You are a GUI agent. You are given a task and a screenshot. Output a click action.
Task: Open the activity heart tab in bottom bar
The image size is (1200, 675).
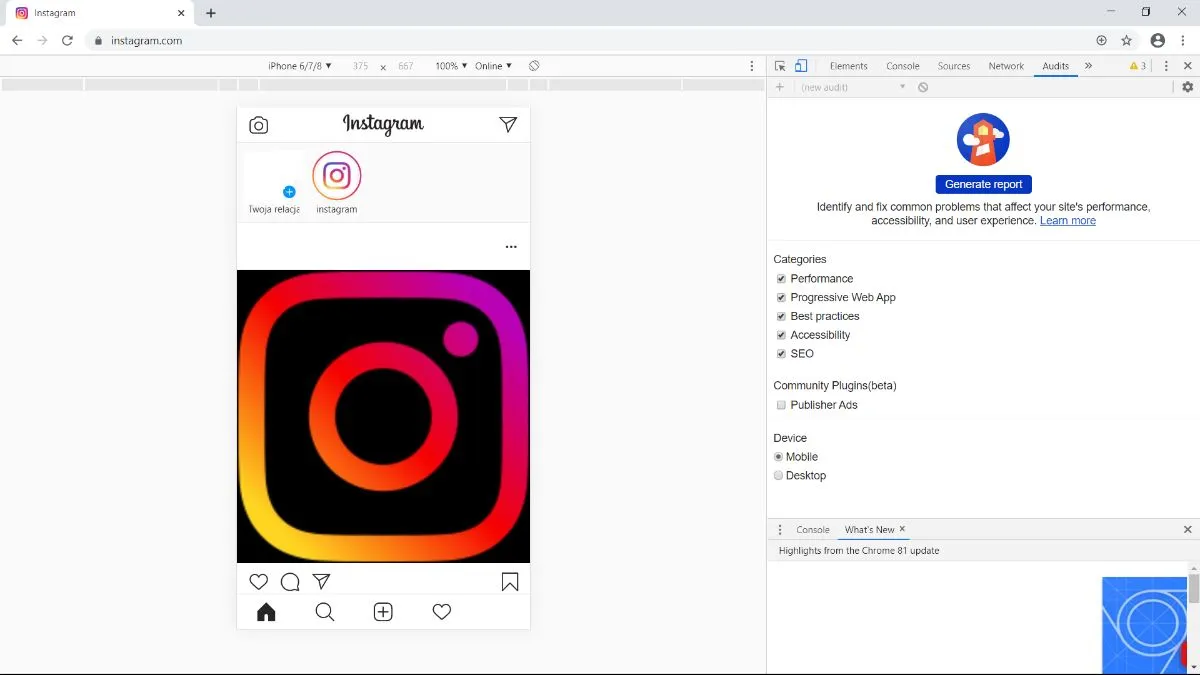442,612
